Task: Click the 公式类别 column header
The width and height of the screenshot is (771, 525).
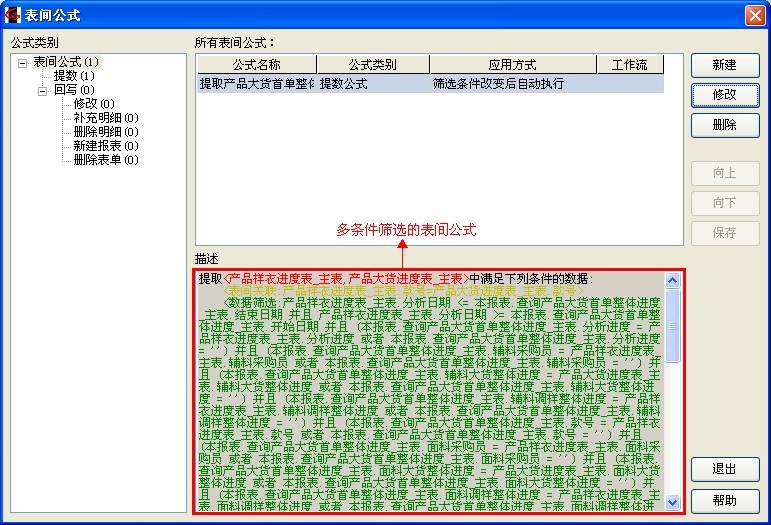Action: [x=372, y=65]
